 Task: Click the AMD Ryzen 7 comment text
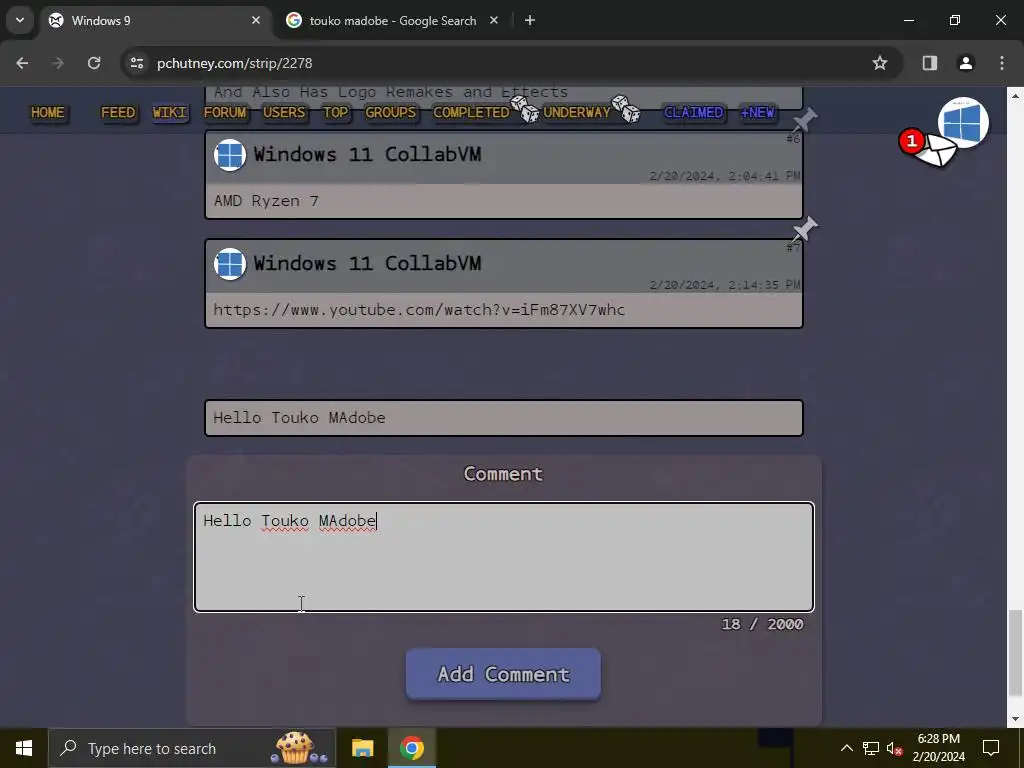coord(266,201)
